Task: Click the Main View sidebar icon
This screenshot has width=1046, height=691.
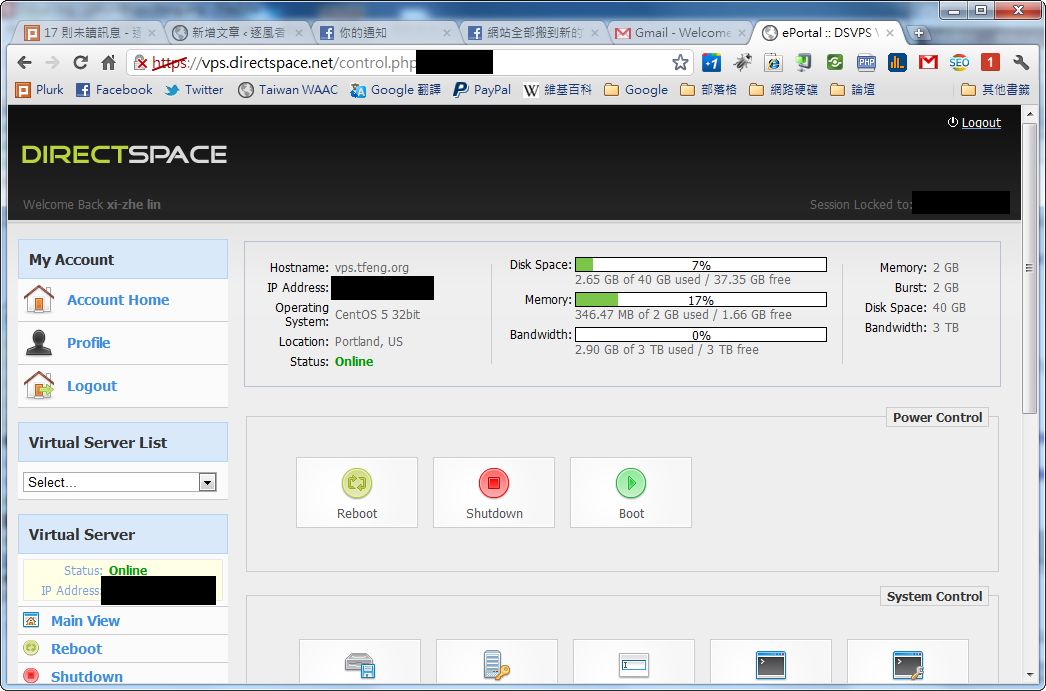Action: (31, 620)
